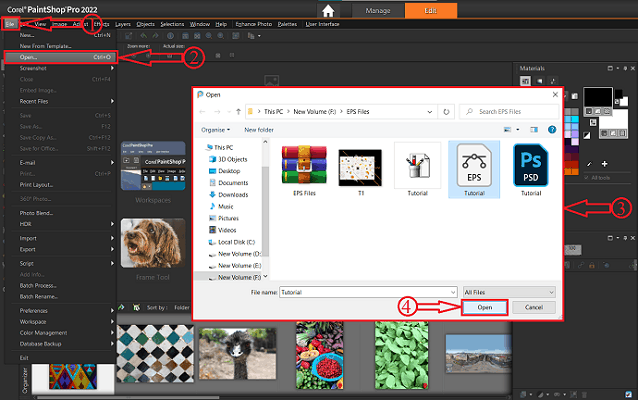
Task: Choose Open... from the File menu
Action: pyautogui.click(x=60, y=57)
